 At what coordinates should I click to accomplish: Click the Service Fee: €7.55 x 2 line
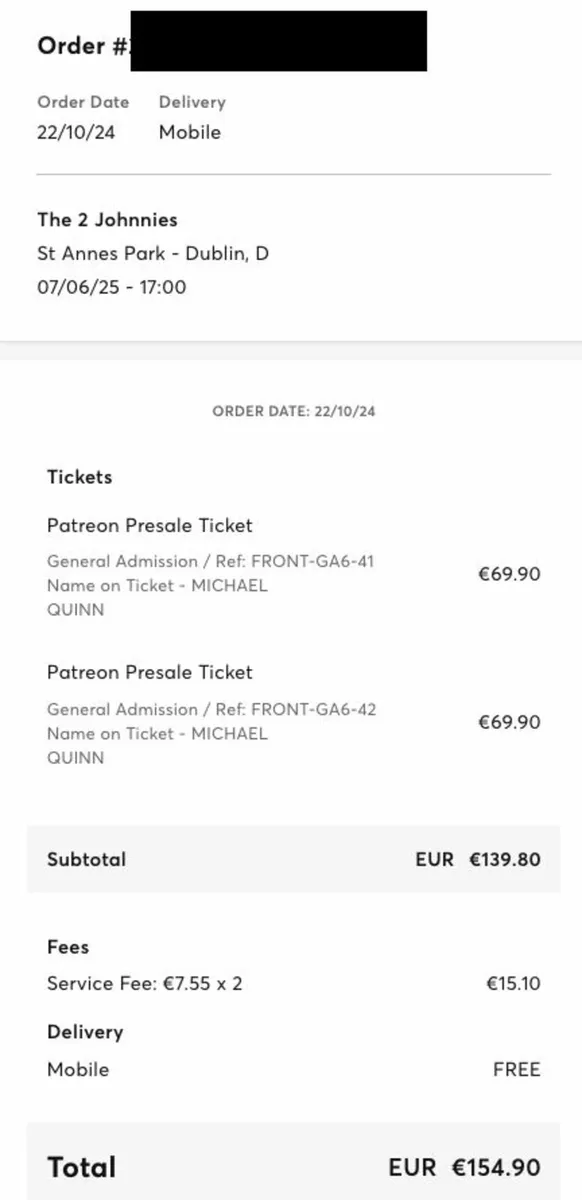coord(145,984)
